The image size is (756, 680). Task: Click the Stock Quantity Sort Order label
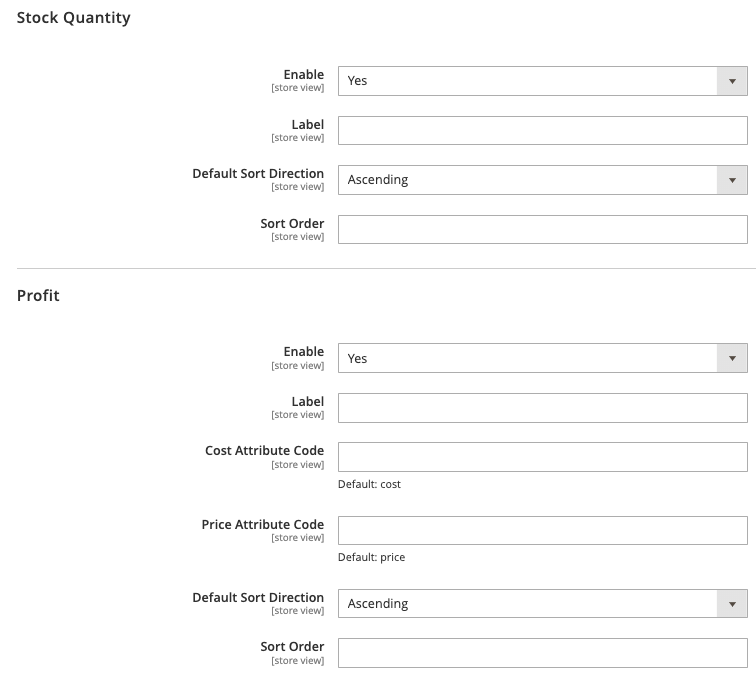(292, 223)
